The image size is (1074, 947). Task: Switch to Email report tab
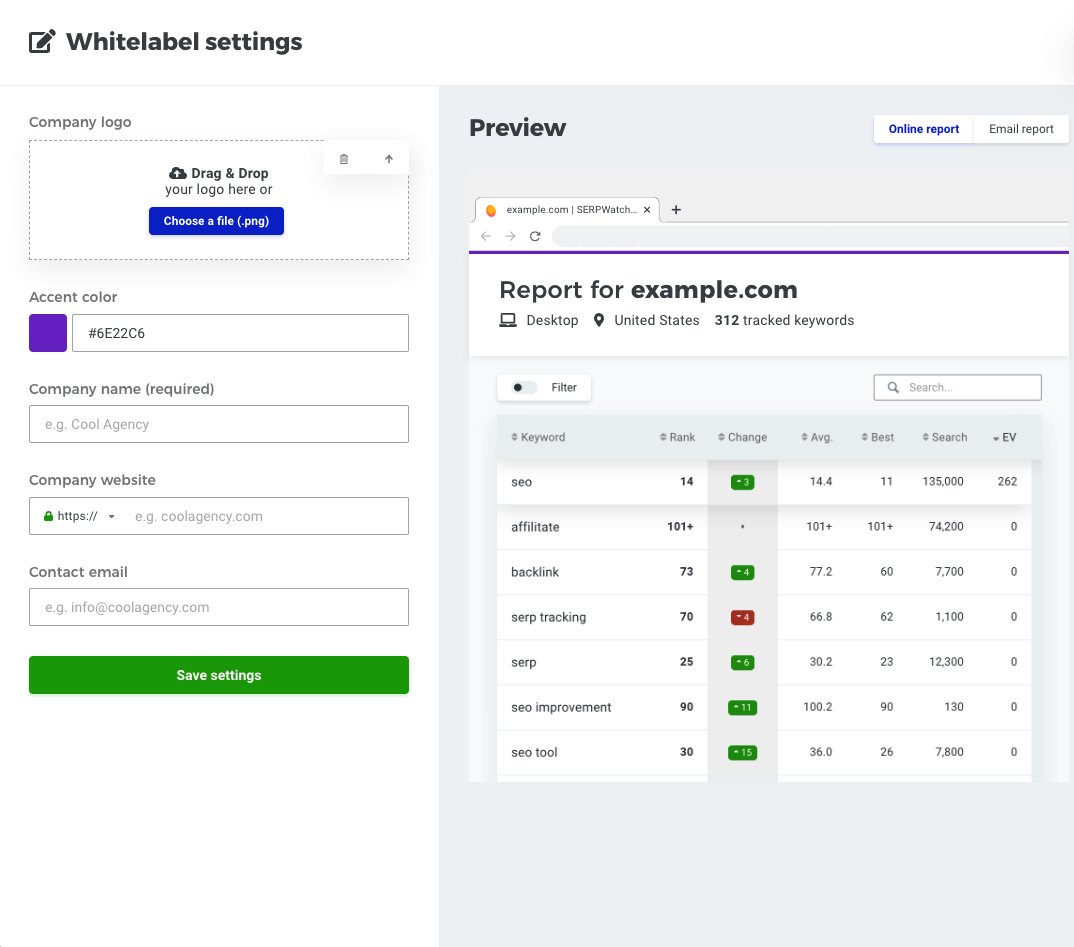coord(1021,129)
